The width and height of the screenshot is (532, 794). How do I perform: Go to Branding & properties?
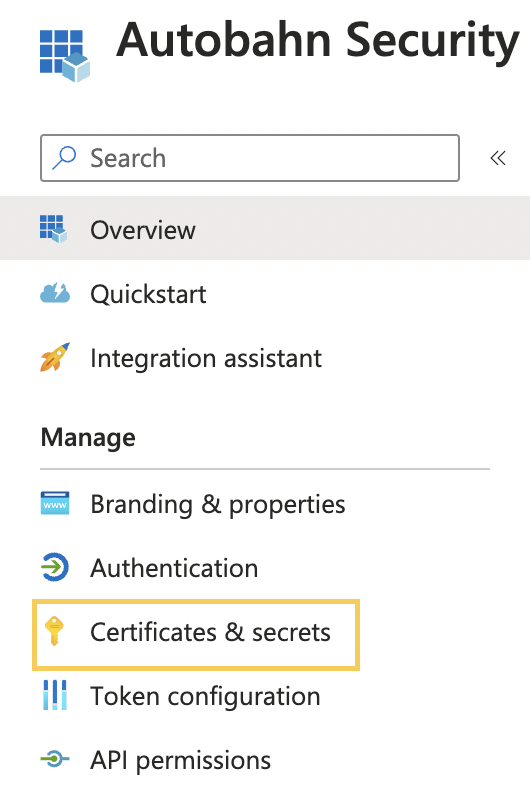tap(265, 503)
